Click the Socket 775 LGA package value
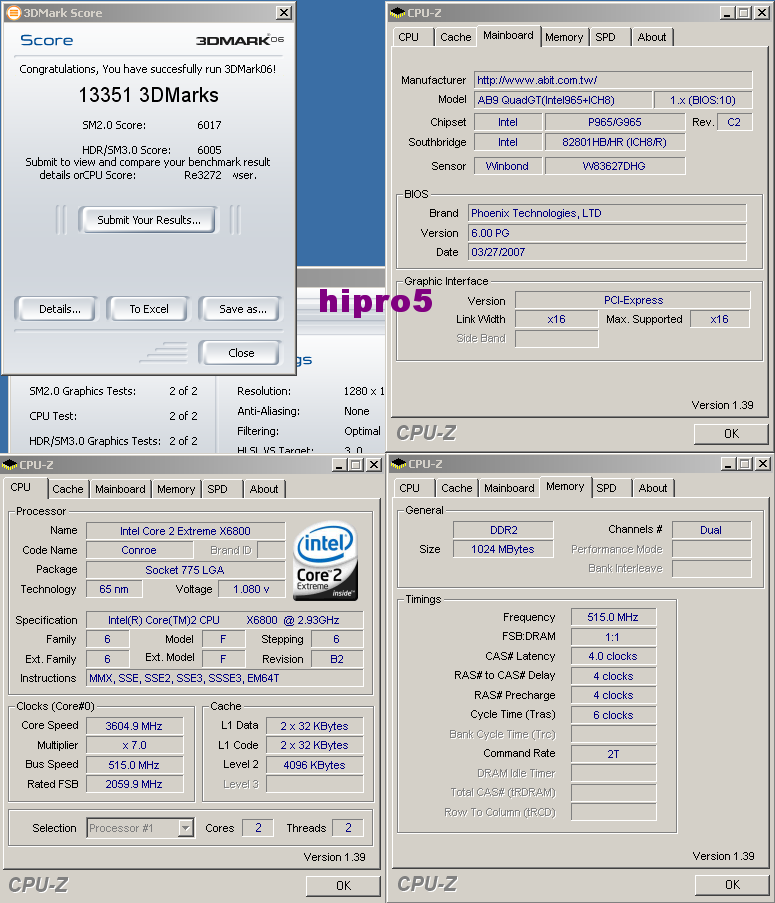The width and height of the screenshot is (775, 903). pyautogui.click(x=185, y=570)
